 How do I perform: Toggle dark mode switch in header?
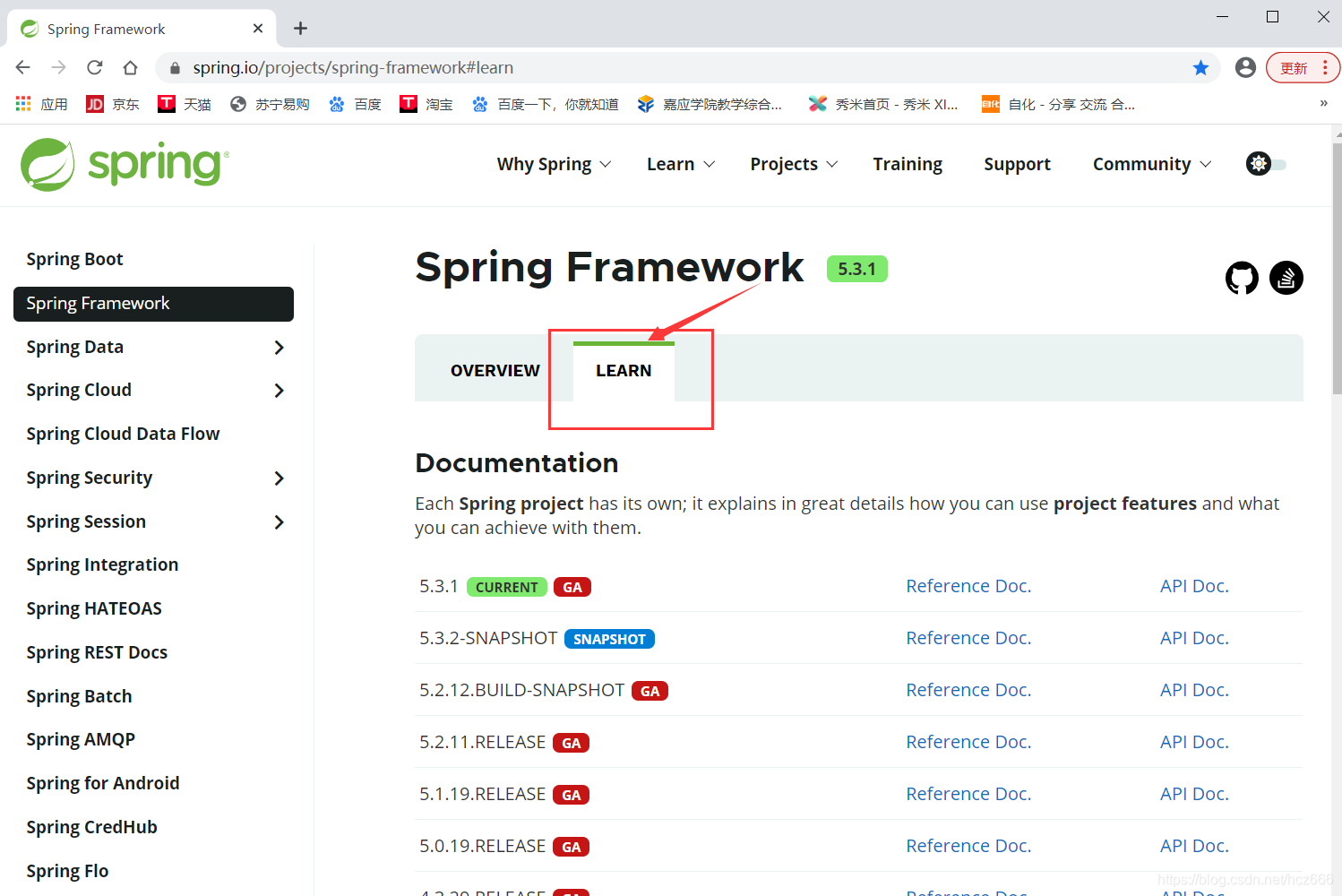[x=1266, y=164]
